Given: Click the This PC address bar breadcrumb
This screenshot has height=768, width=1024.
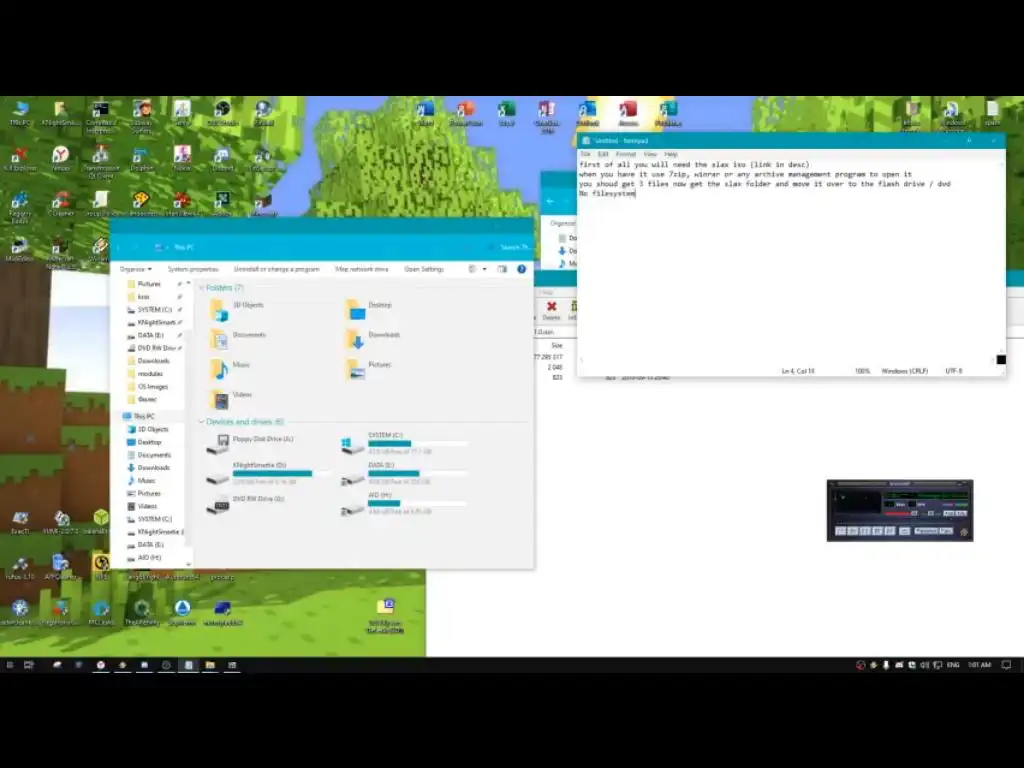Looking at the screenshot, I should point(184,247).
